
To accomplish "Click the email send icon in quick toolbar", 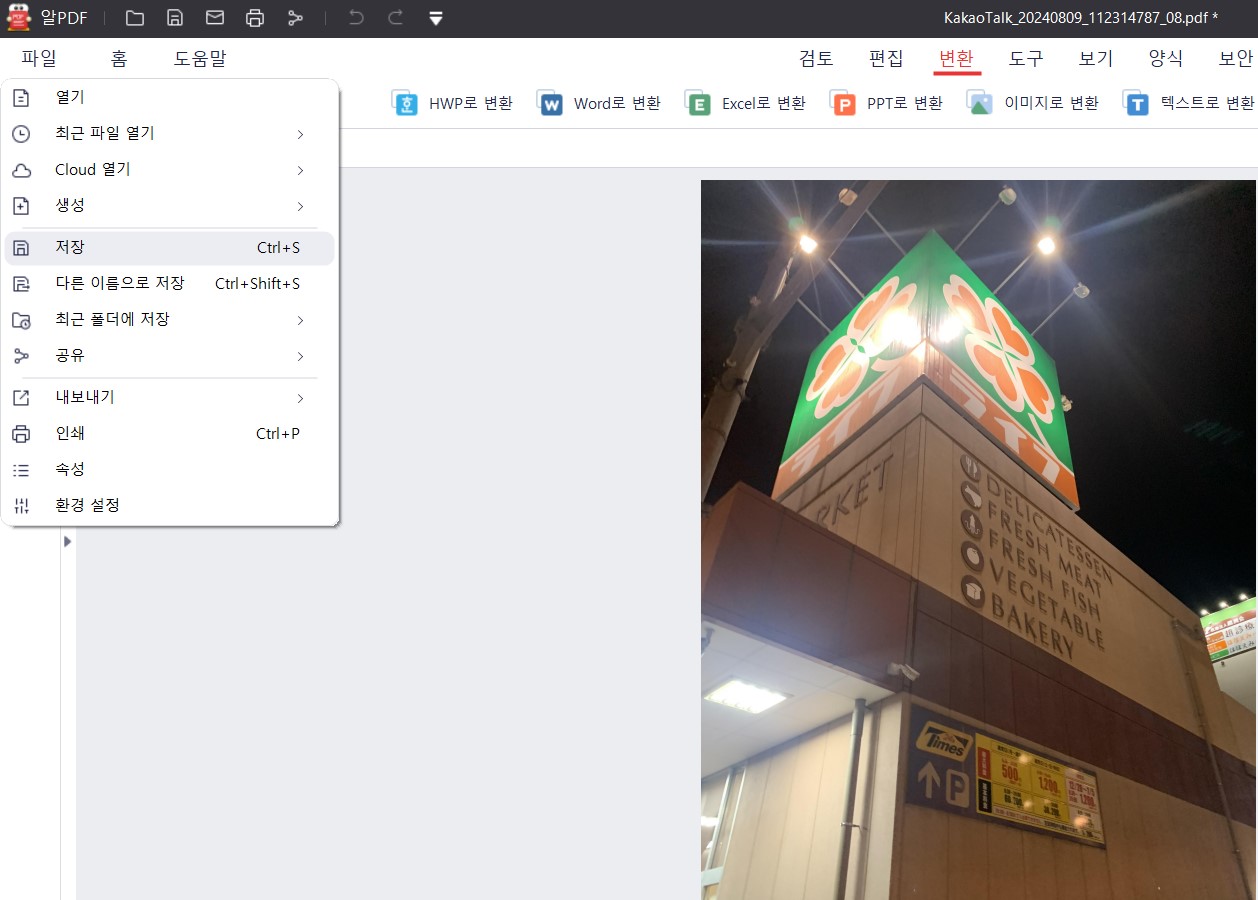I will [215, 17].
